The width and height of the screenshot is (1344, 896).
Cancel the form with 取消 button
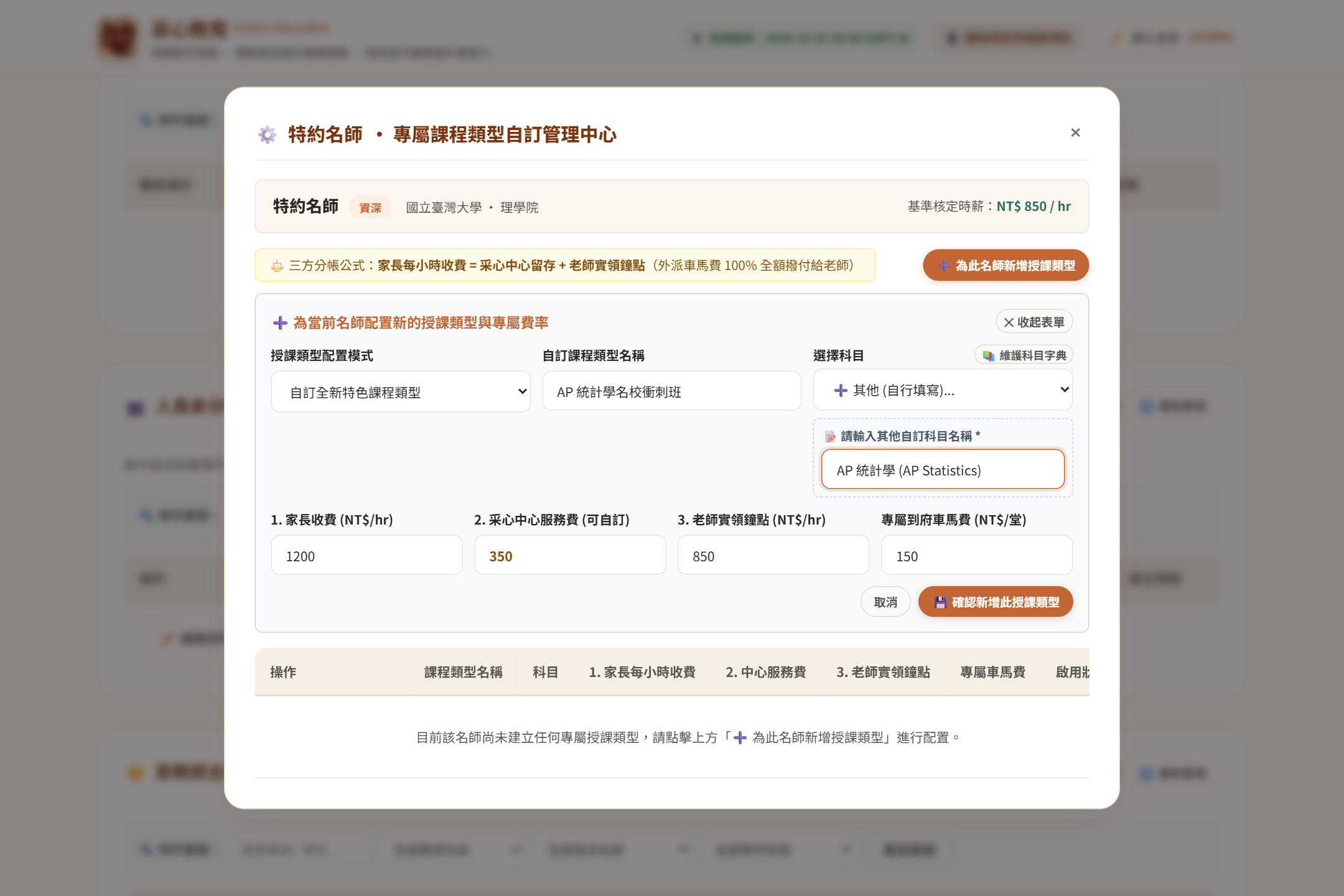point(885,602)
